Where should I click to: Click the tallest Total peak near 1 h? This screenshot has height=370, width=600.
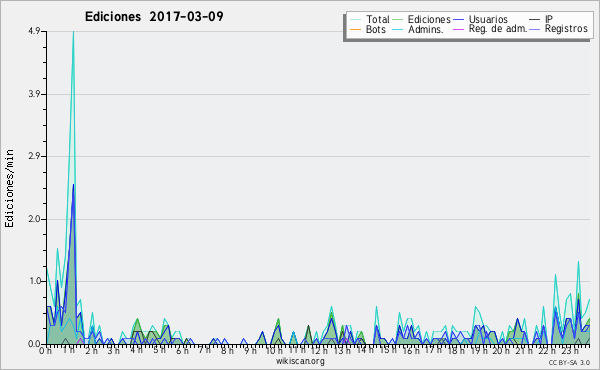[73, 32]
